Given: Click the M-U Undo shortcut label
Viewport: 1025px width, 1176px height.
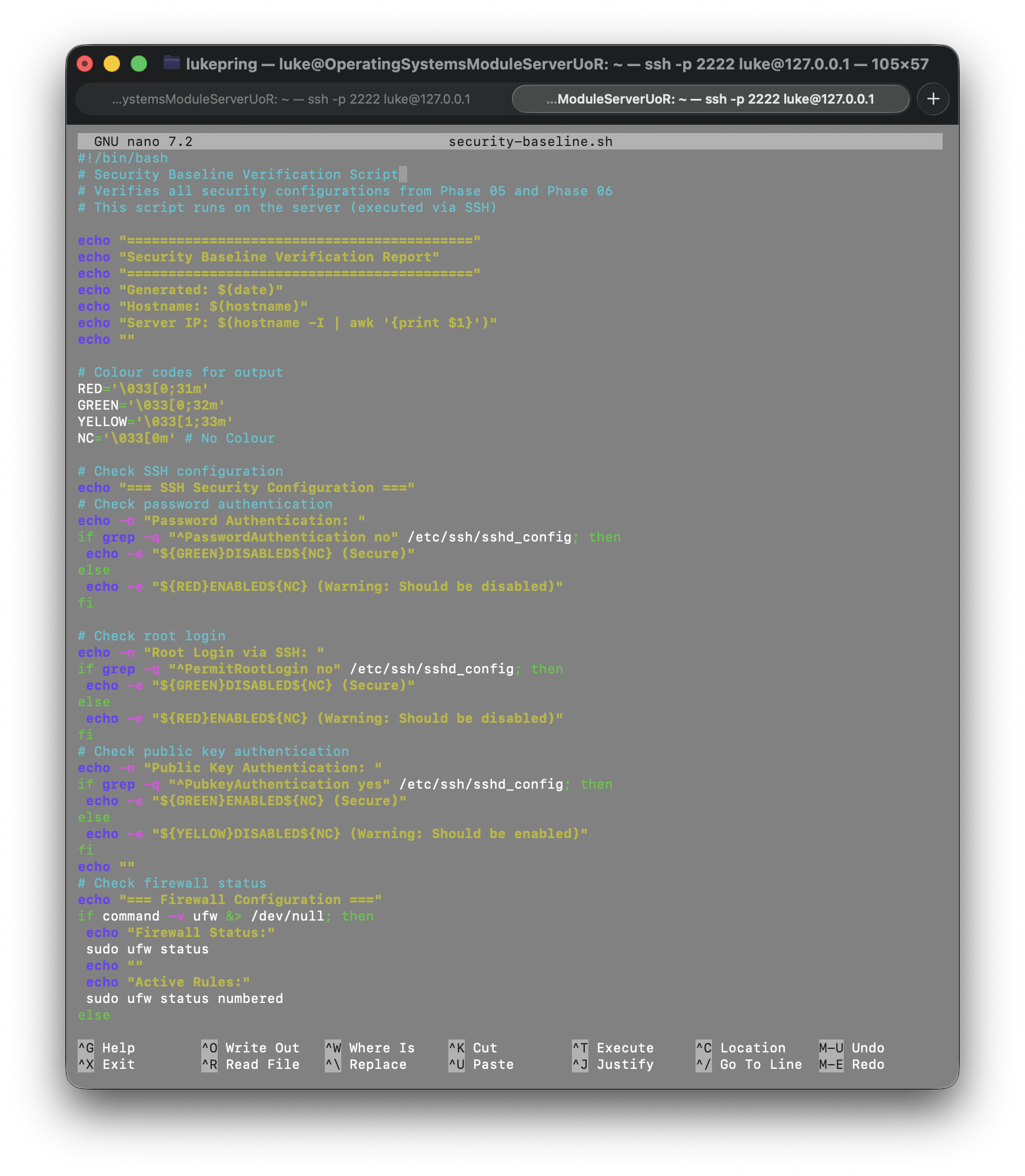Looking at the screenshot, I should pyautogui.click(x=851, y=1048).
